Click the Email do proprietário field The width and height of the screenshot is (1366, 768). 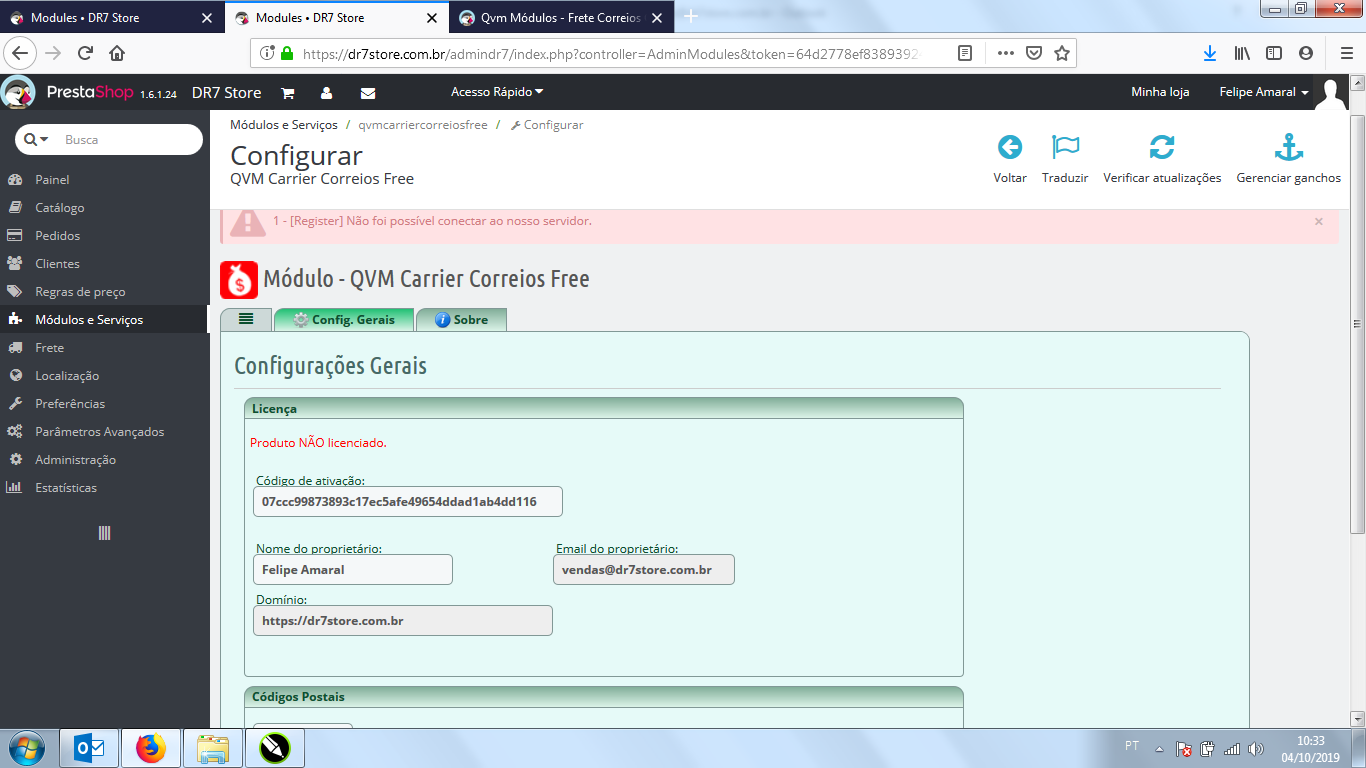pyautogui.click(x=643, y=570)
